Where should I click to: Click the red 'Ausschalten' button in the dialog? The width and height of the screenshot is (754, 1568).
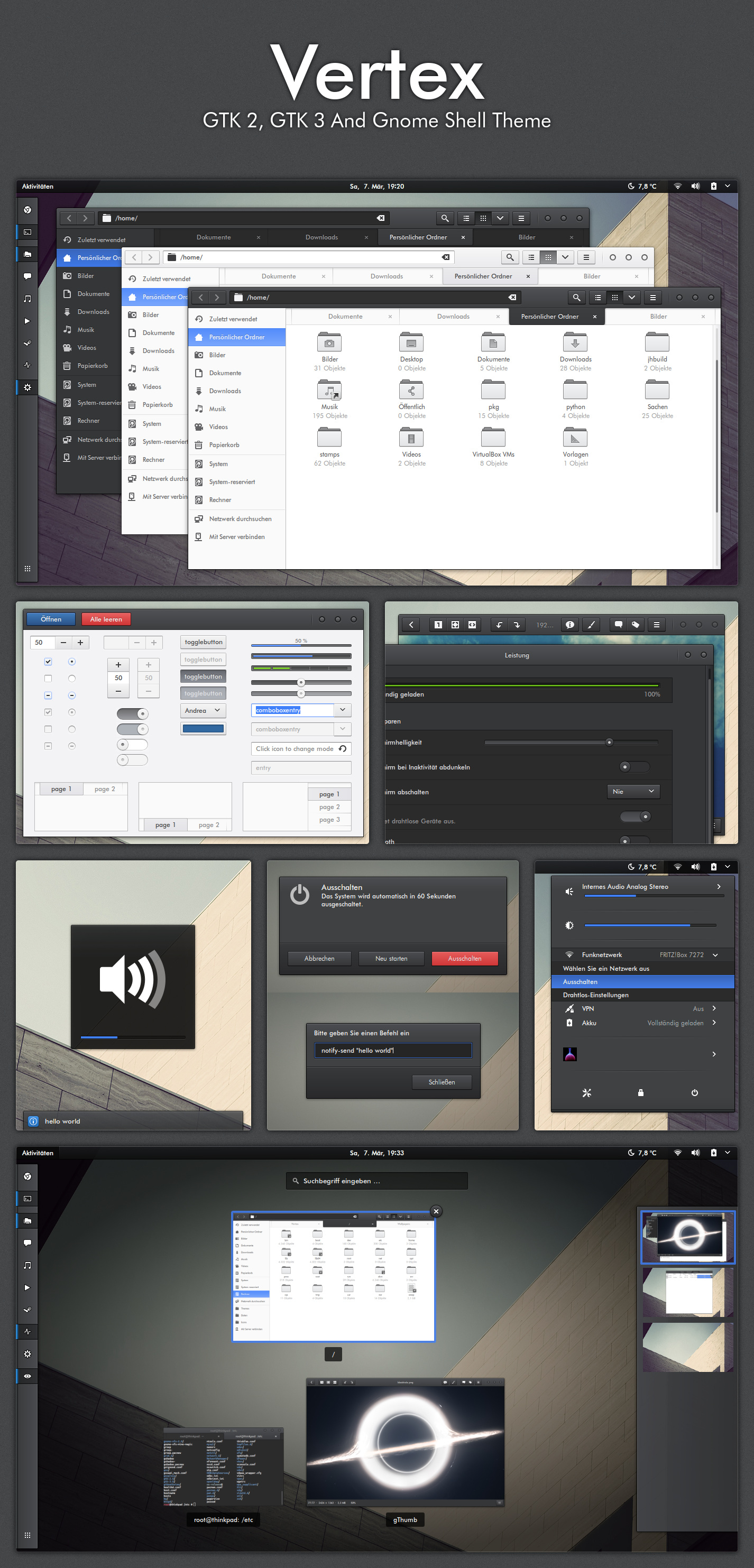point(464,959)
